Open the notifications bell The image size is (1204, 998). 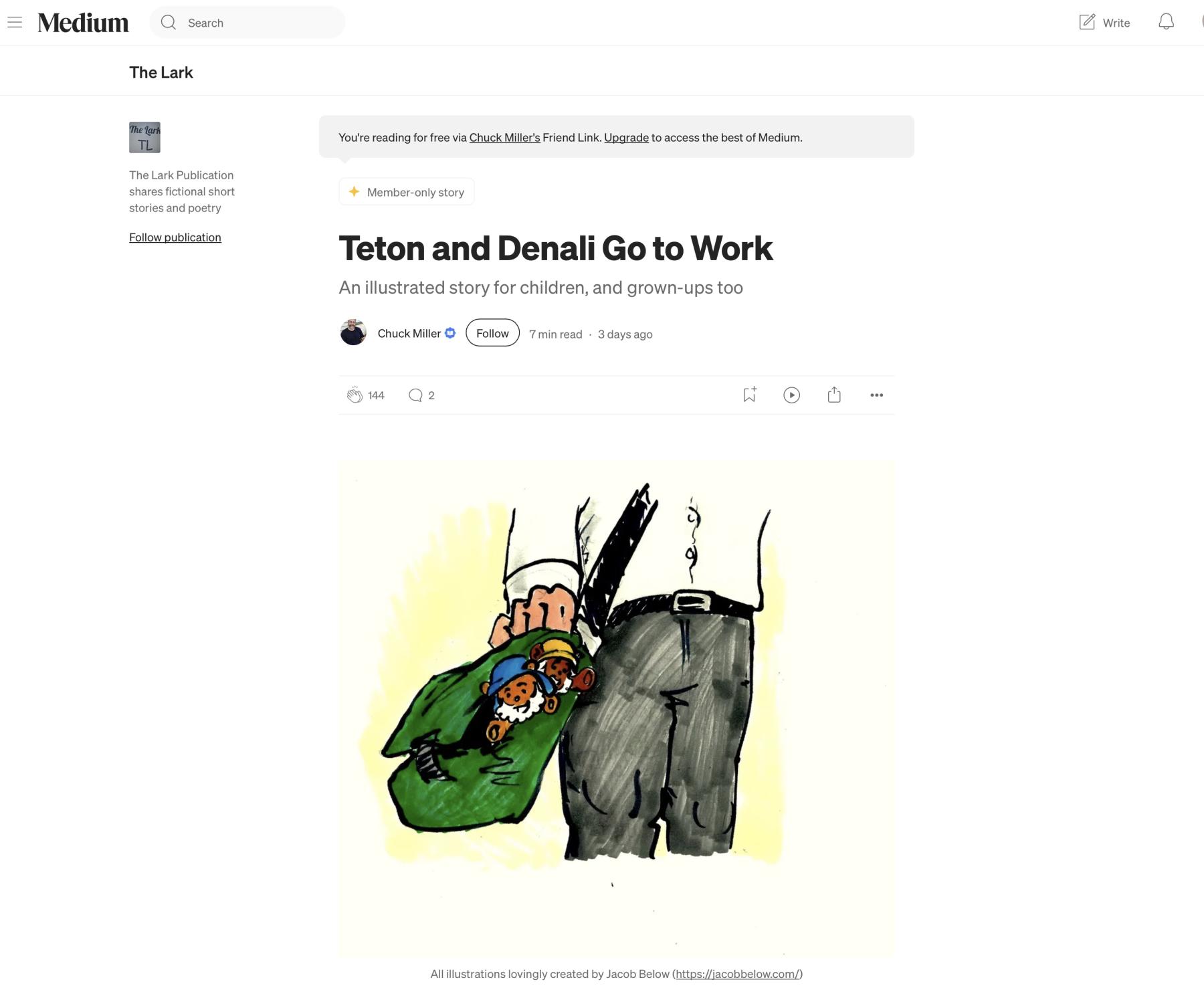(x=1166, y=22)
